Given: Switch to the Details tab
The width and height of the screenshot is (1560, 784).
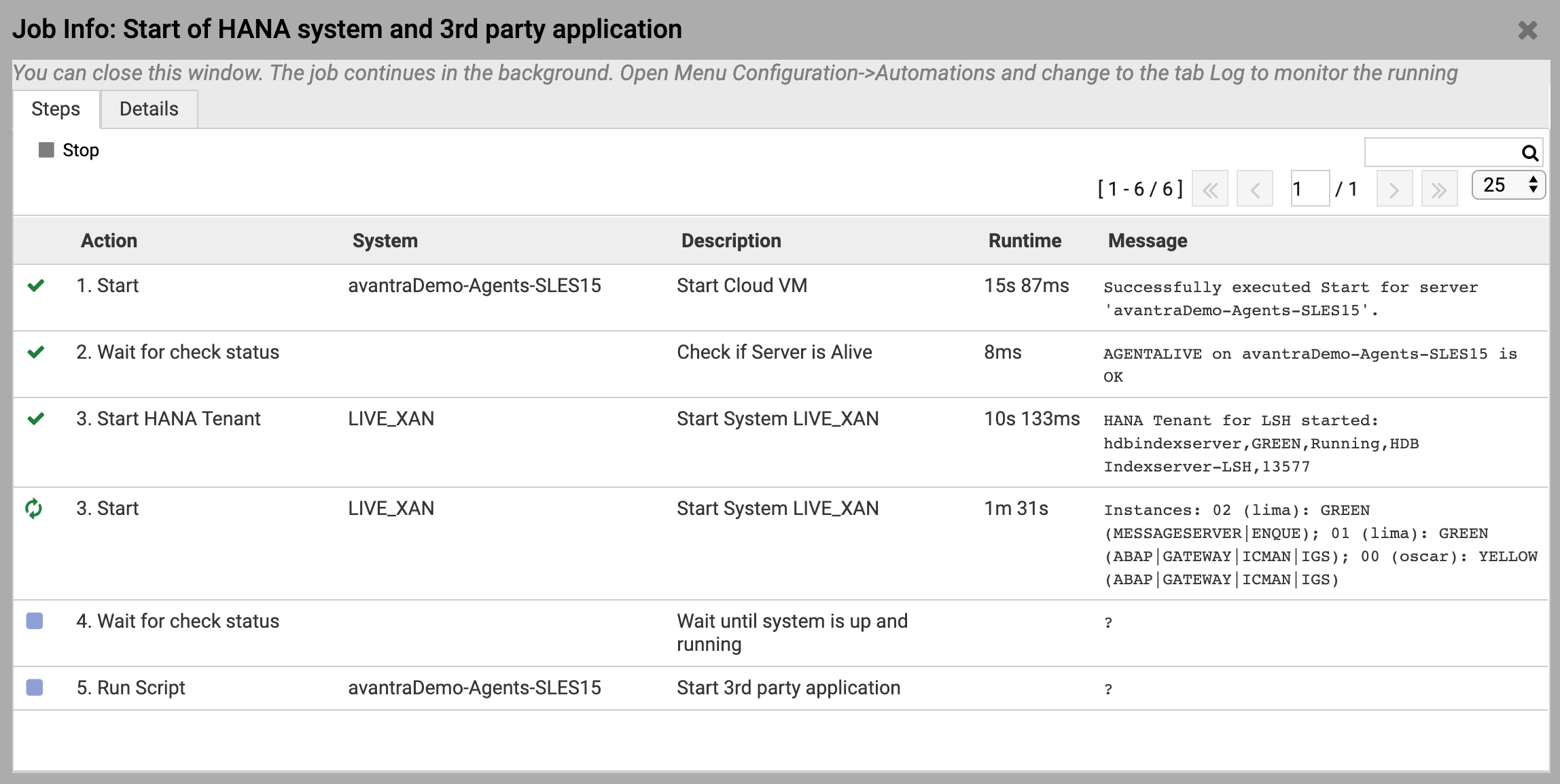Looking at the screenshot, I should point(149,109).
